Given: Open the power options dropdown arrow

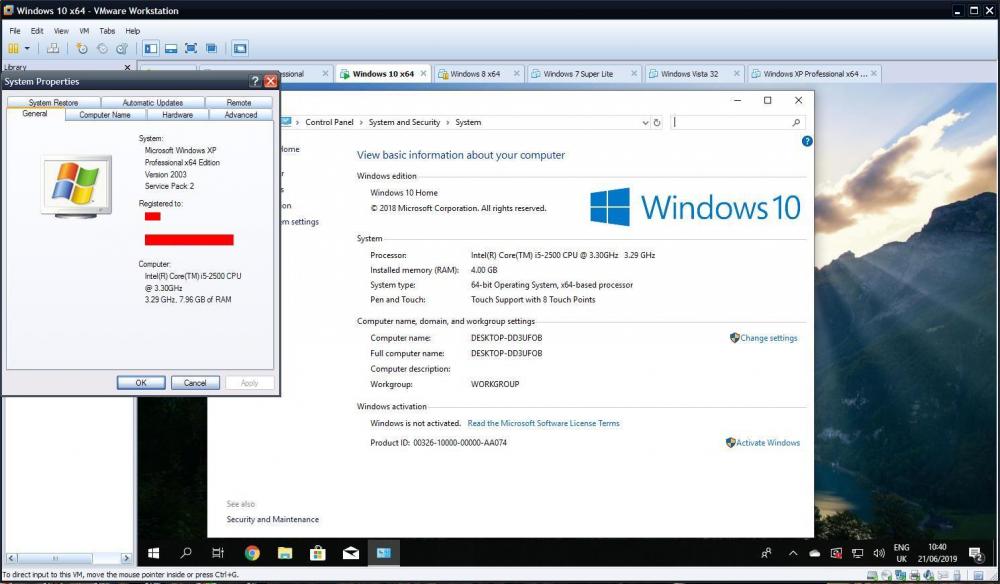Looking at the screenshot, I should coord(27,48).
